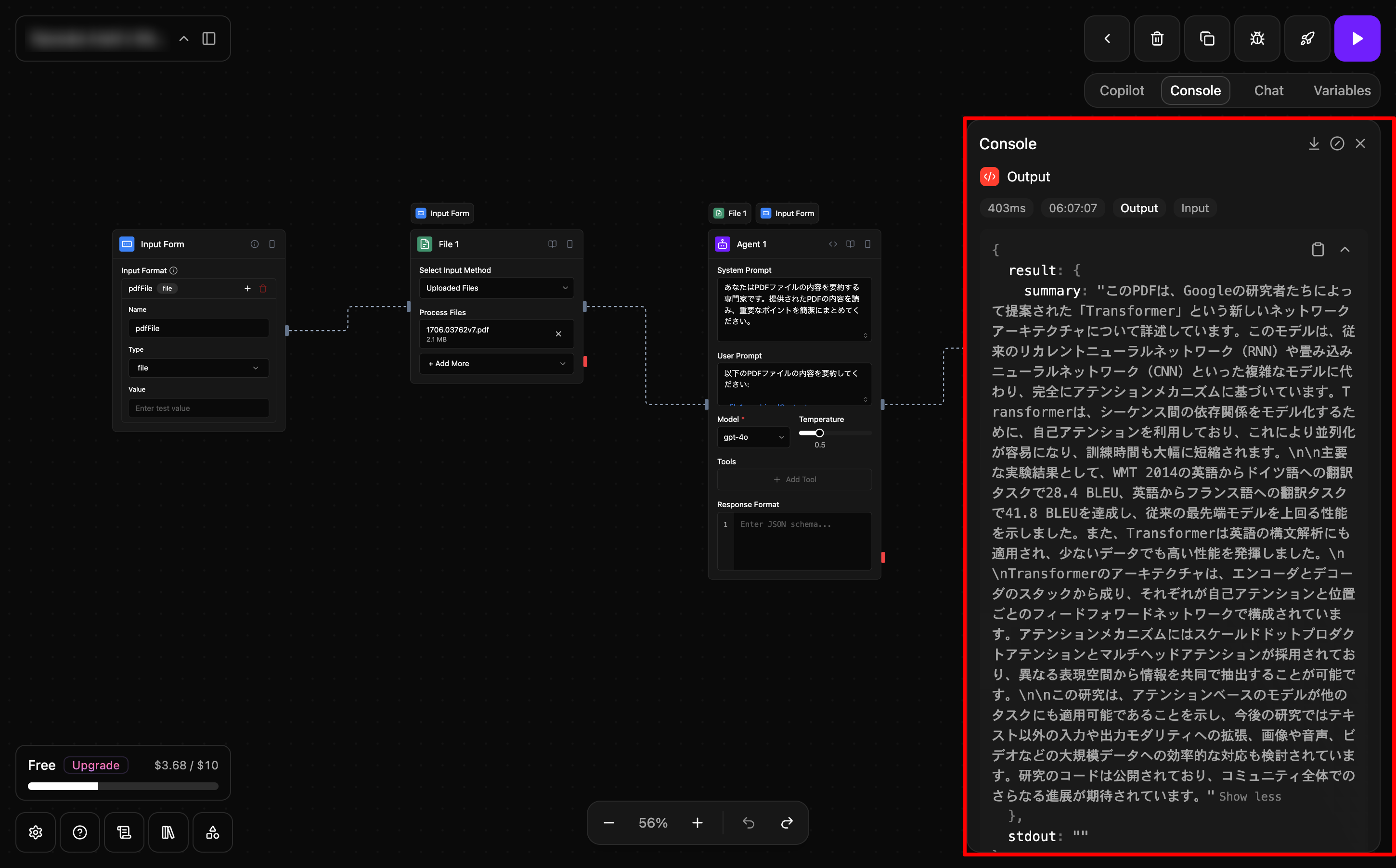Click the debug bug icon

tap(1256, 38)
